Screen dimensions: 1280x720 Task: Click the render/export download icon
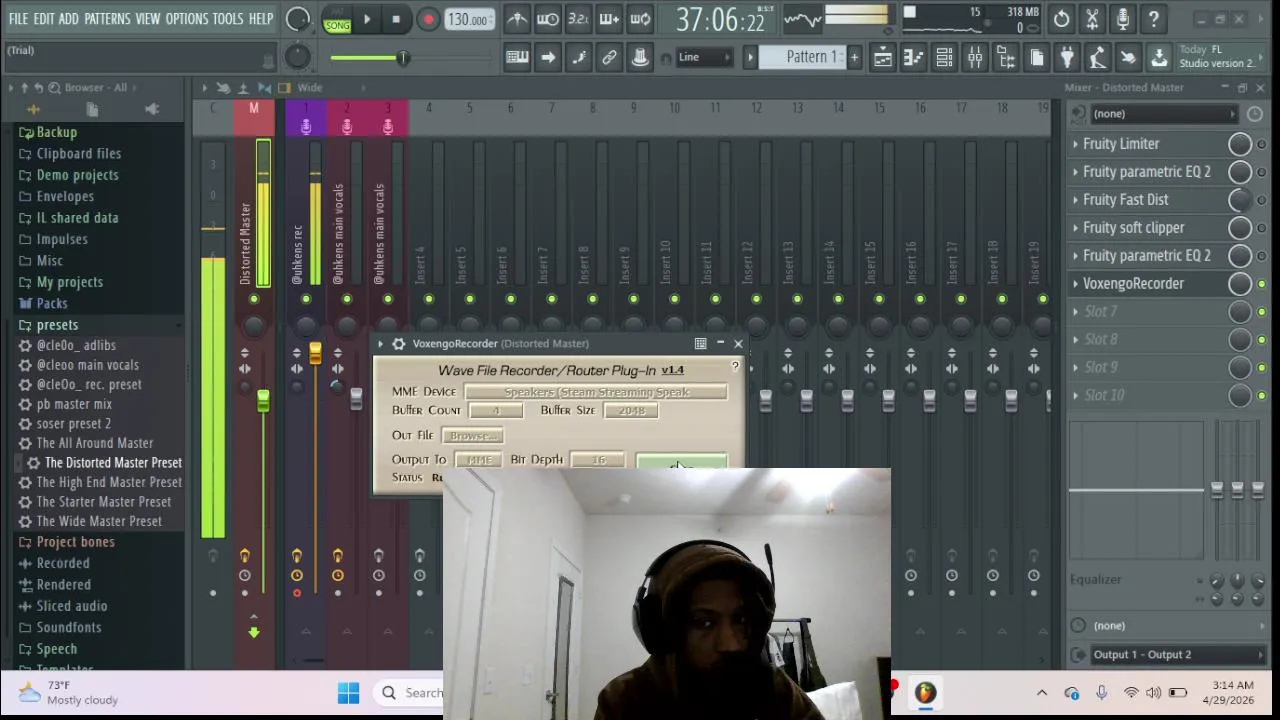pyautogui.click(x=1159, y=58)
